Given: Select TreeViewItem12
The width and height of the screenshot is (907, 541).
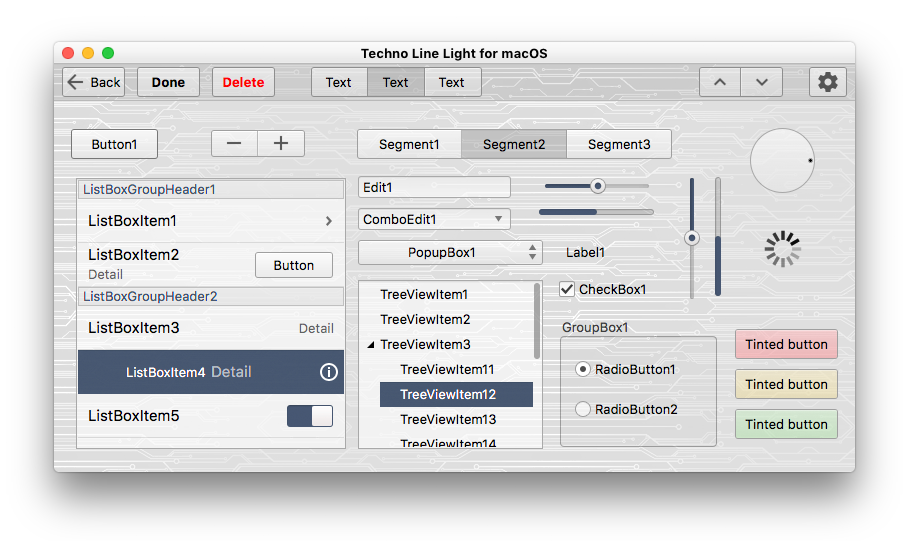Looking at the screenshot, I should (x=456, y=395).
